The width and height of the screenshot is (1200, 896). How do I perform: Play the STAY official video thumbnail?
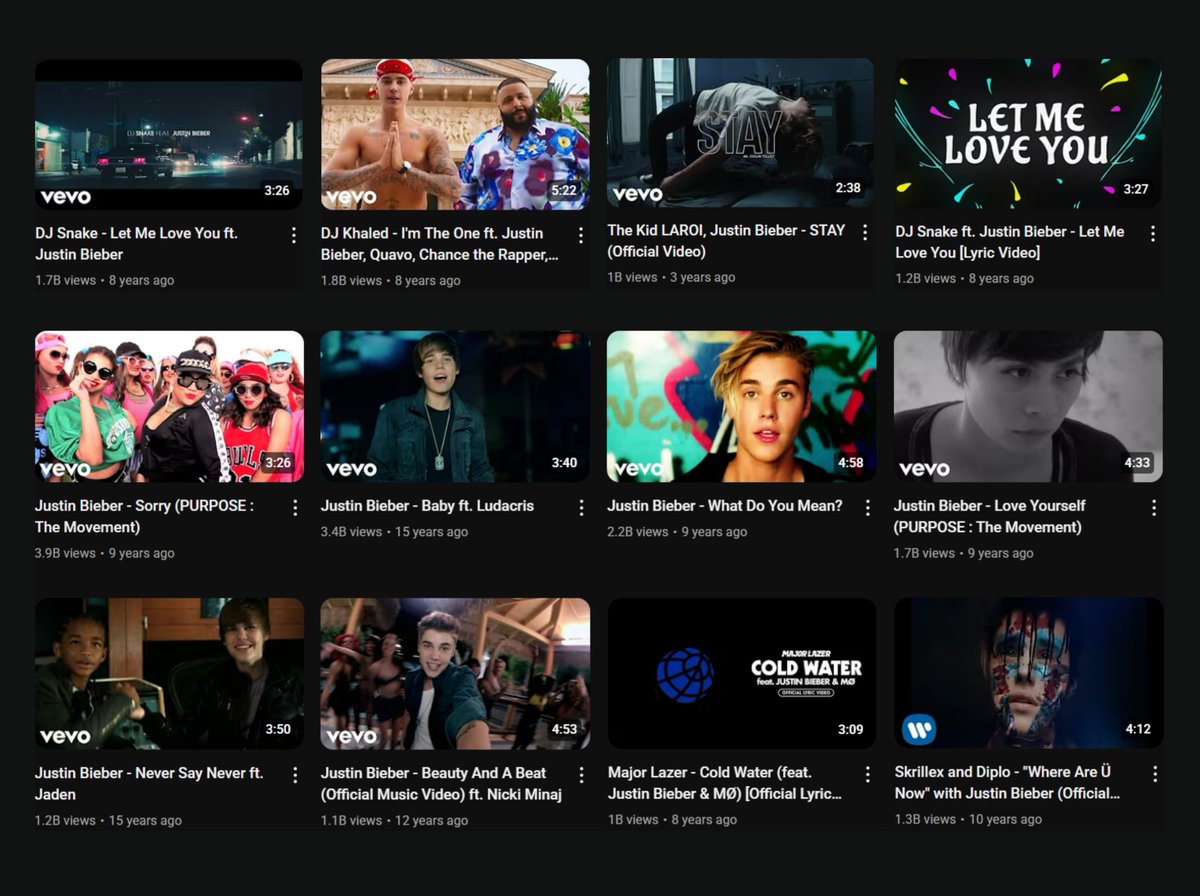coord(740,132)
